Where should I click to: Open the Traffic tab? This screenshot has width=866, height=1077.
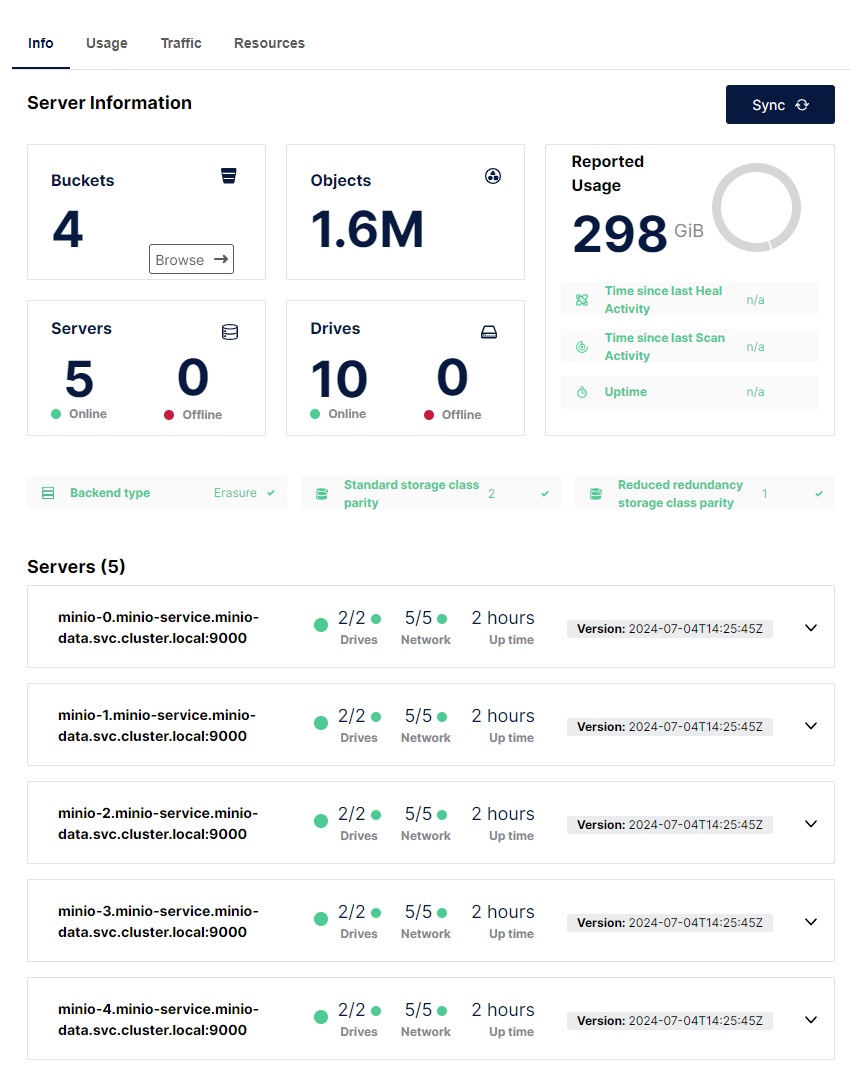181,43
